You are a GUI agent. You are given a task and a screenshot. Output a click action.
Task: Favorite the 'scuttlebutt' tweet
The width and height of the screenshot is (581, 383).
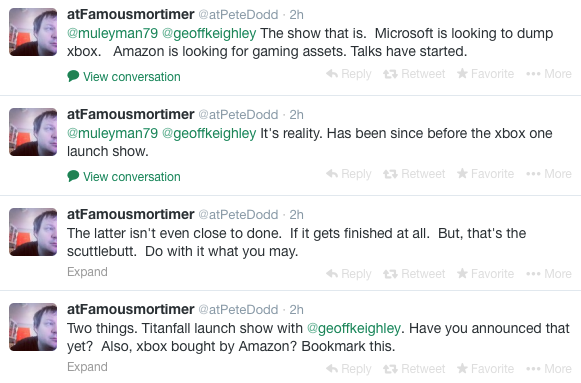pos(485,274)
